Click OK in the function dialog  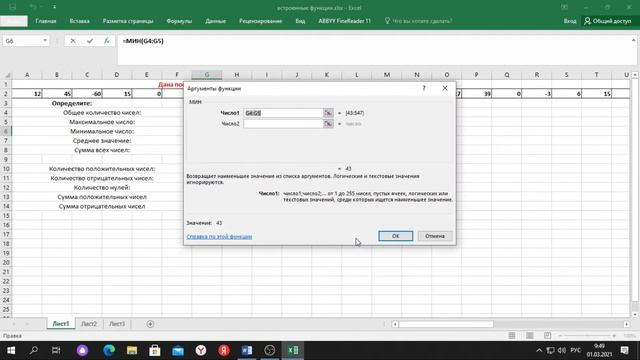pyautogui.click(x=396, y=236)
